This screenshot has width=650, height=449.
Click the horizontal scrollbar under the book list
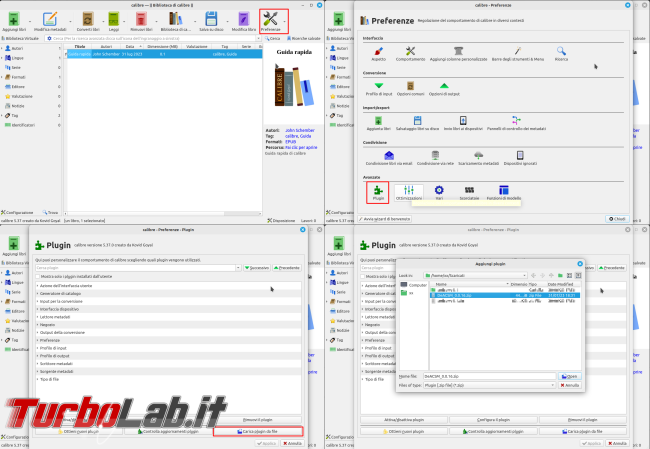(x=163, y=214)
